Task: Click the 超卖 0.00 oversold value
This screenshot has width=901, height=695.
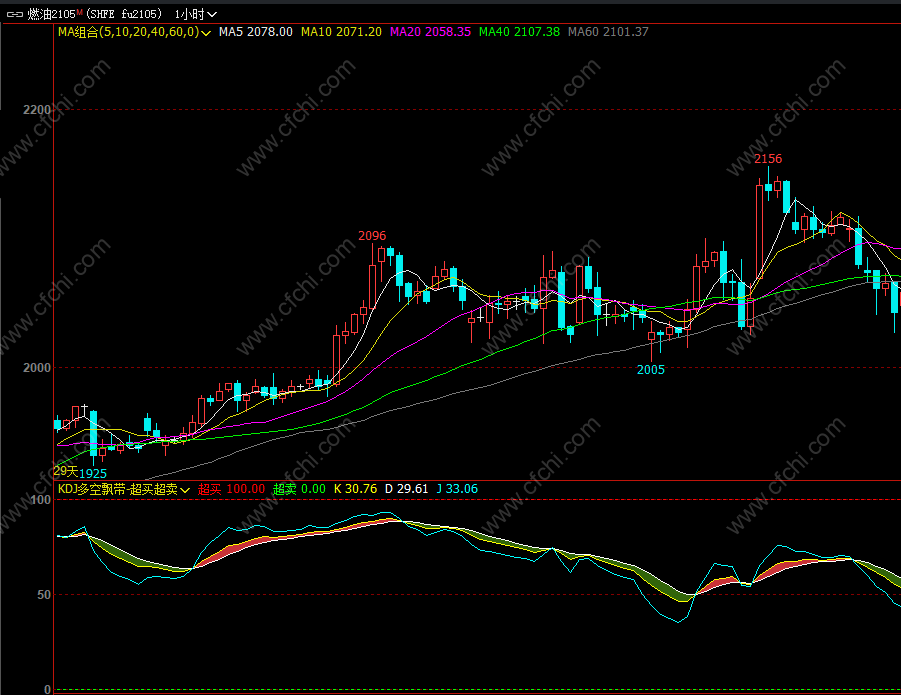Action: click(299, 489)
